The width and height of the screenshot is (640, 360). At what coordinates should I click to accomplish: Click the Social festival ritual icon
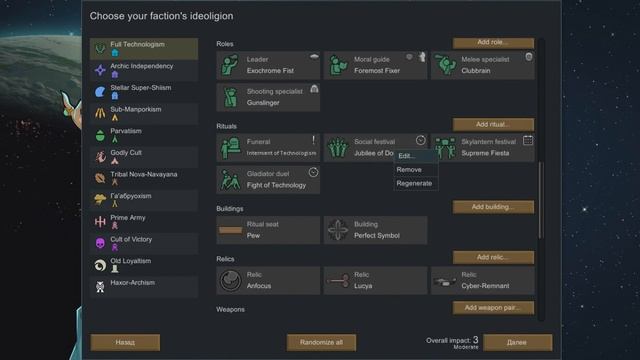point(338,148)
